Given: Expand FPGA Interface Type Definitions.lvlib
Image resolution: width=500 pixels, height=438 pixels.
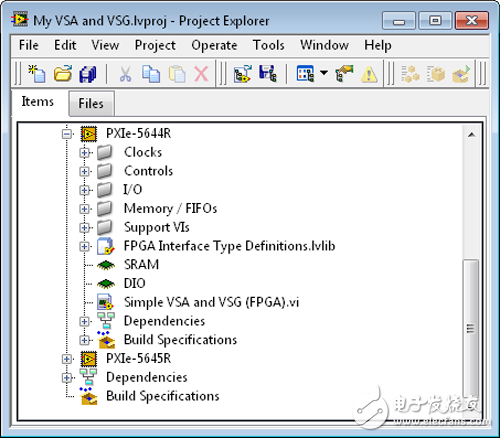Looking at the screenshot, I should coord(84,246).
